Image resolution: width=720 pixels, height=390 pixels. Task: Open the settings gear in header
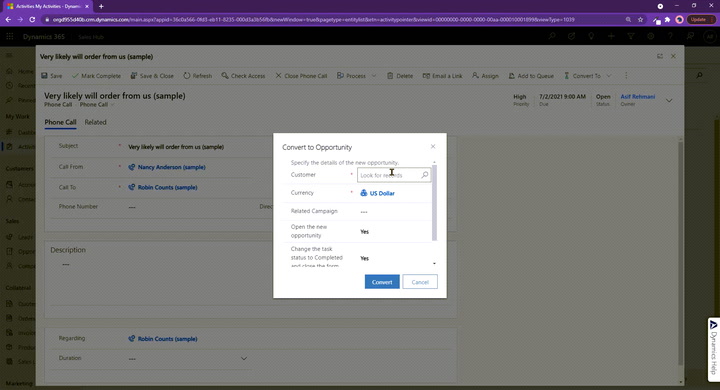pos(651,36)
